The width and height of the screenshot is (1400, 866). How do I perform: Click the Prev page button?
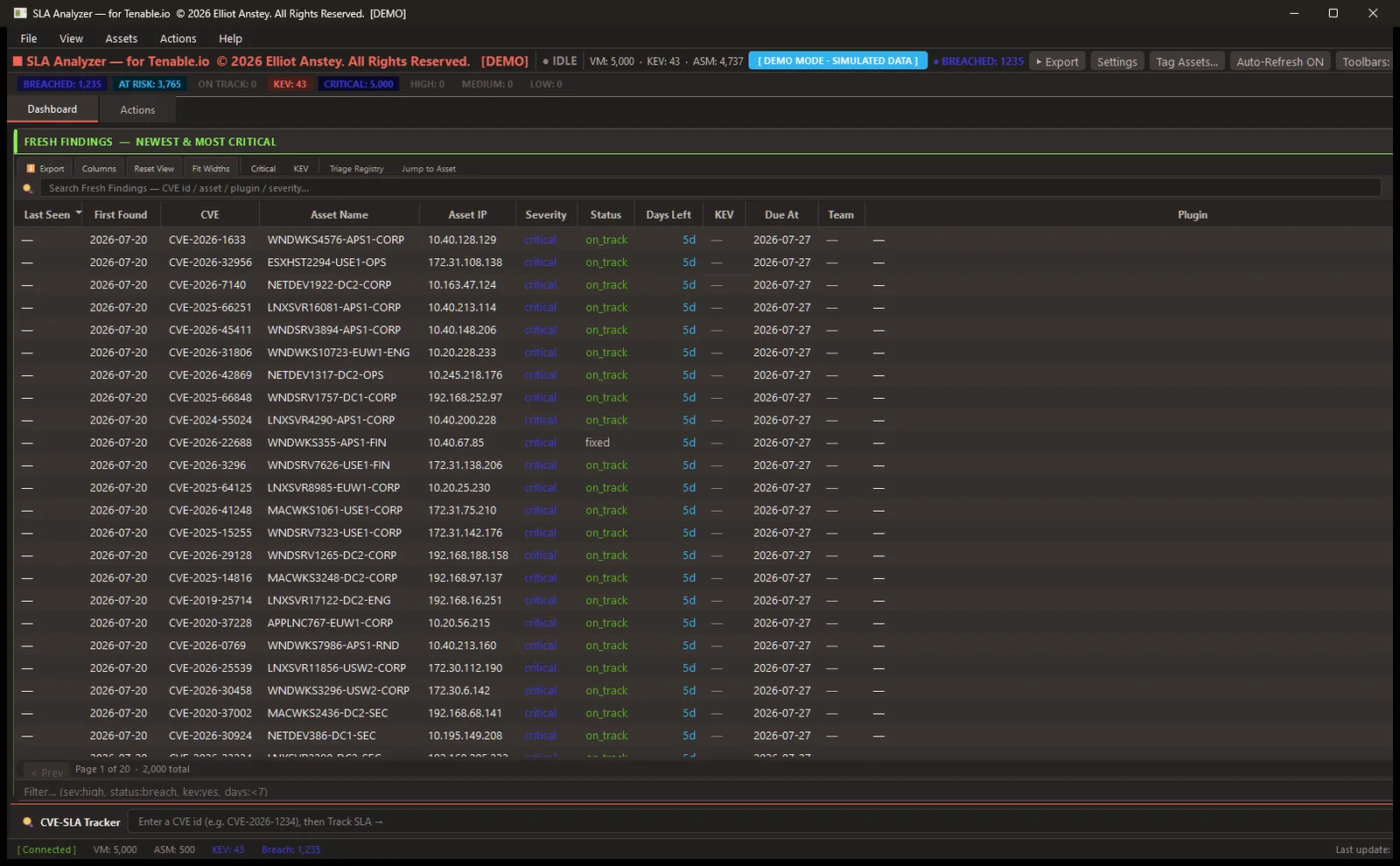tap(47, 772)
